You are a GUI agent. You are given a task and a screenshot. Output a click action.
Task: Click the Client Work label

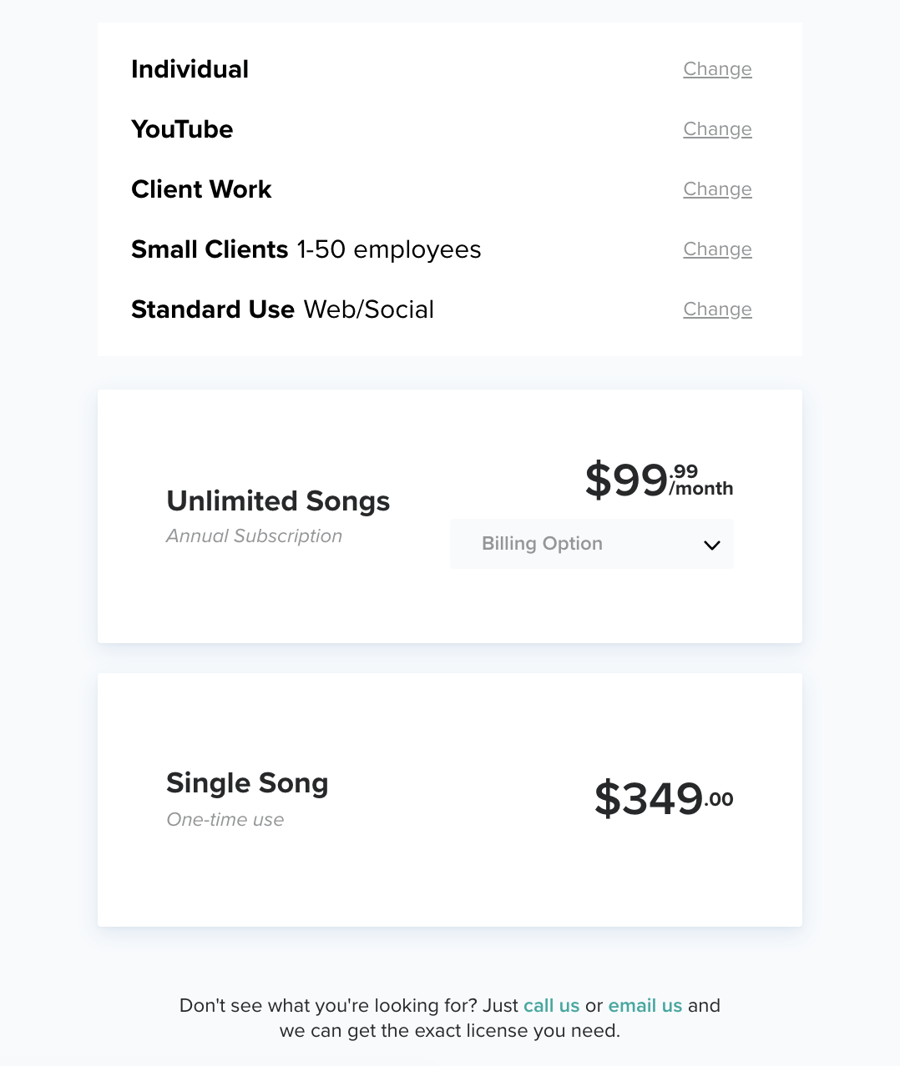pos(201,189)
